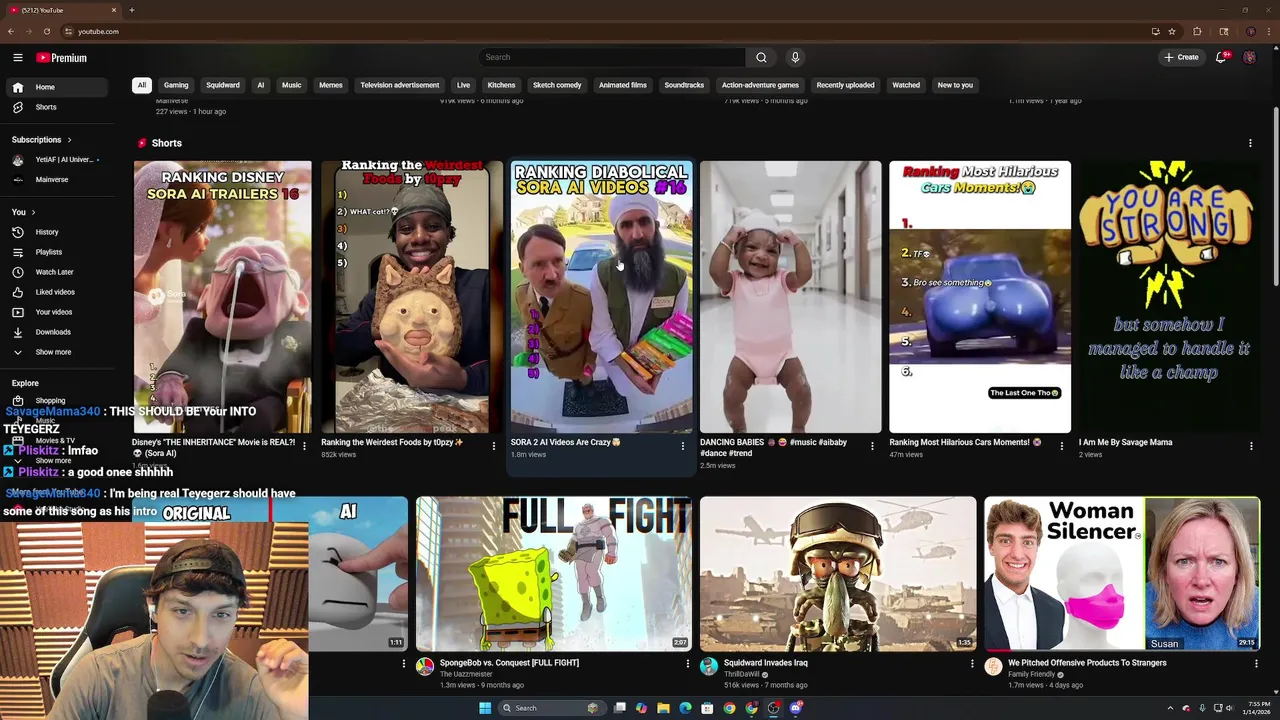Open options for Hilarious Cars Moments short
The height and width of the screenshot is (720, 1280).
1062,446
